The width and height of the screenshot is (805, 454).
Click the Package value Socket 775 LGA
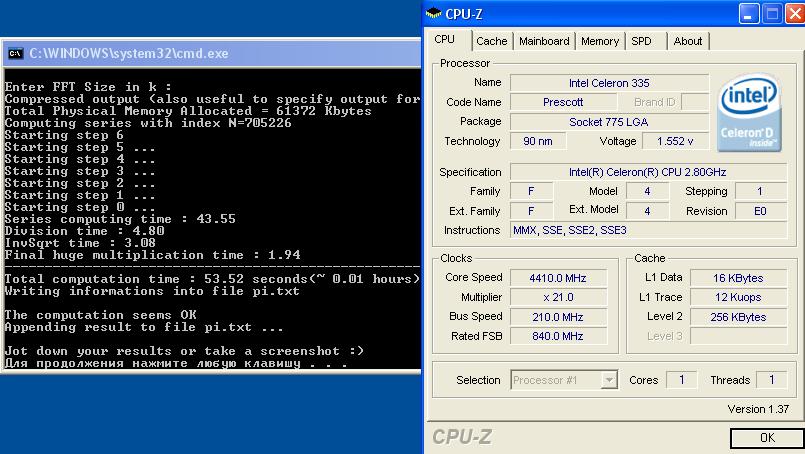609,122
